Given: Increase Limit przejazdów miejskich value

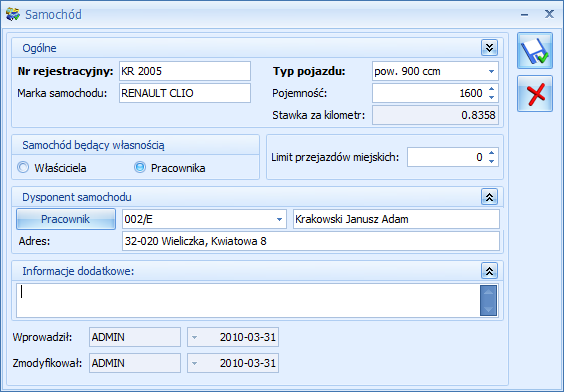Looking at the screenshot, I should [491, 153].
